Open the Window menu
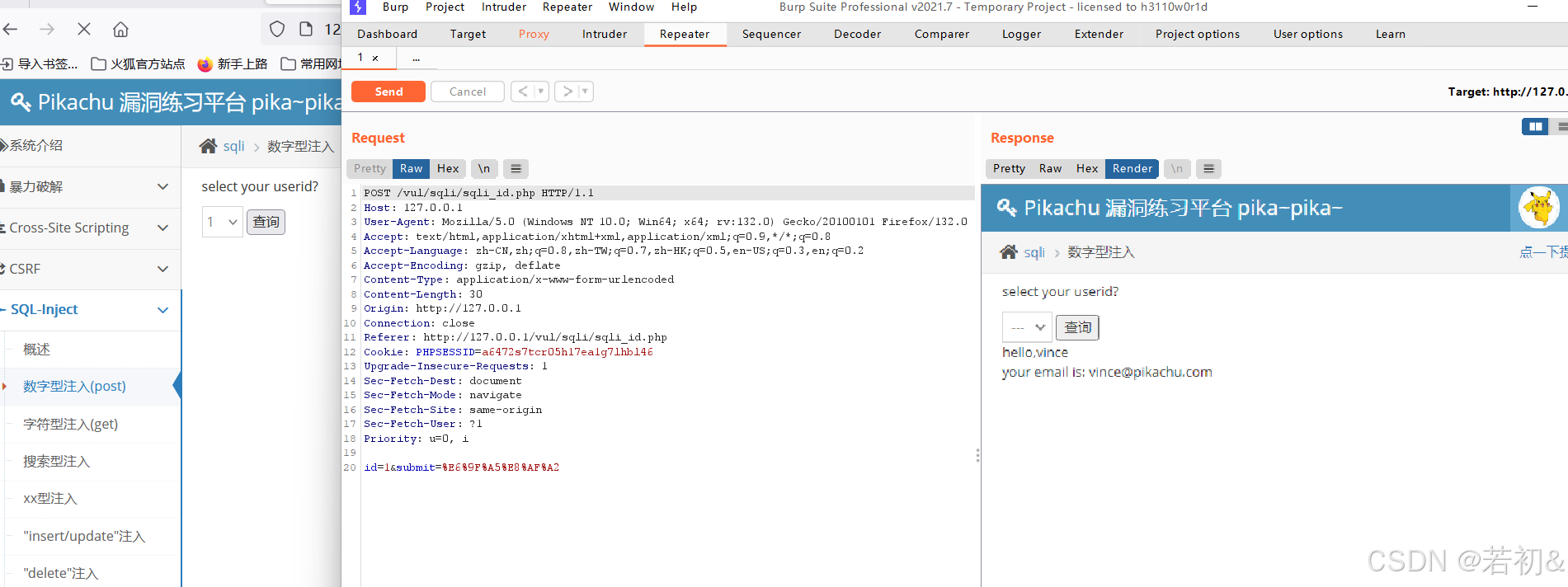The height and width of the screenshot is (587, 1568). 631,7
